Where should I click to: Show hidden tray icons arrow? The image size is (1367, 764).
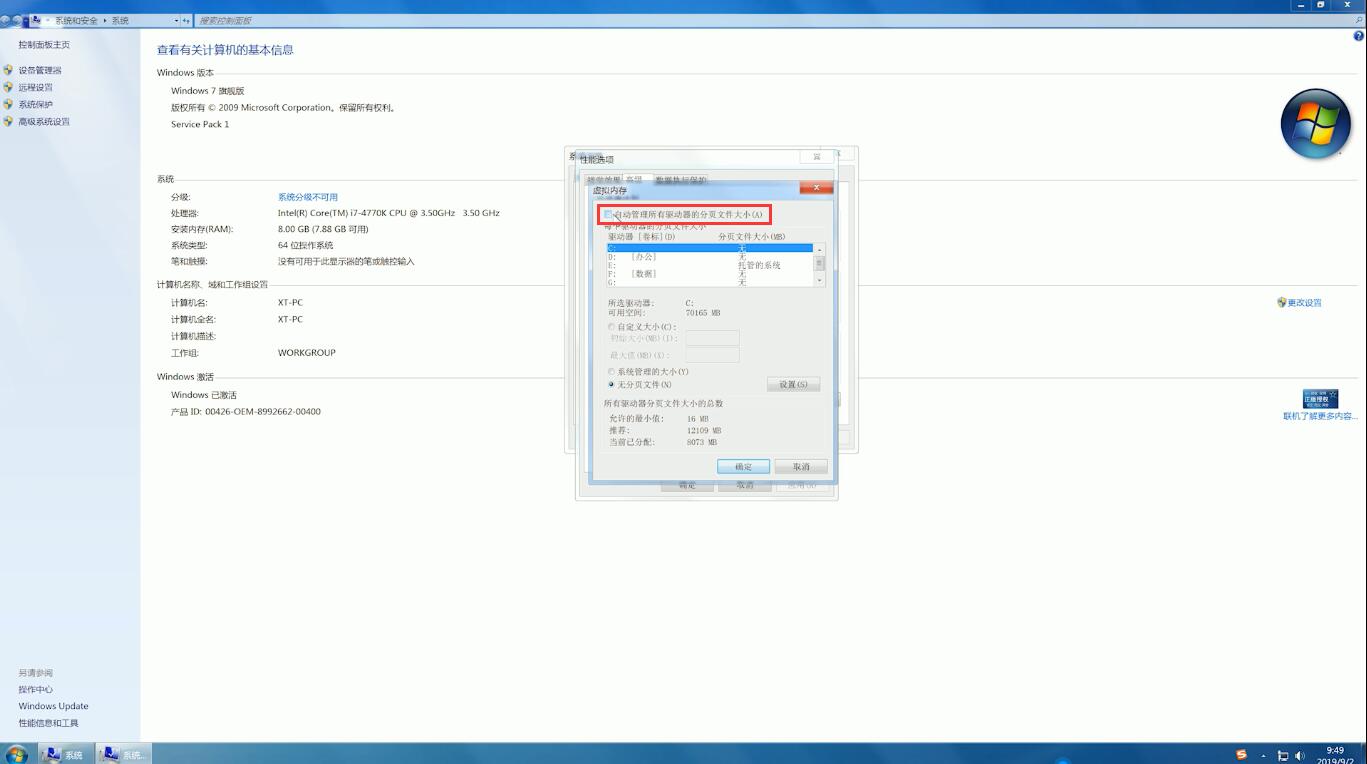1263,756
